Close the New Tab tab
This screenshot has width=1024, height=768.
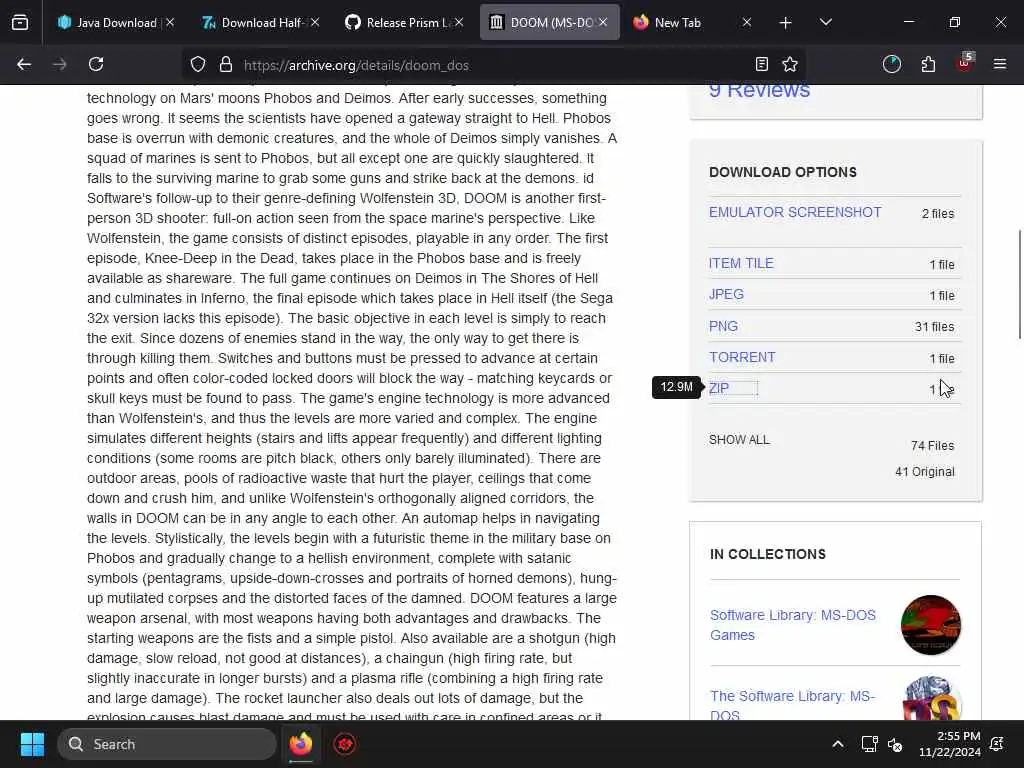point(747,22)
